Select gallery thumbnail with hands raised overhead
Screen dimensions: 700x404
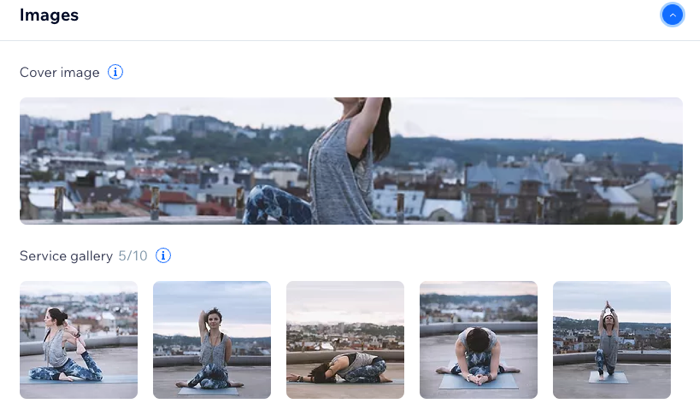pyautogui.click(x=612, y=340)
